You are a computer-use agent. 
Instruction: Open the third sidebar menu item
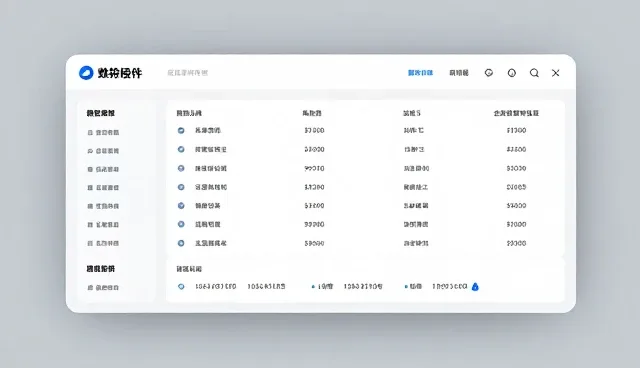(103, 169)
